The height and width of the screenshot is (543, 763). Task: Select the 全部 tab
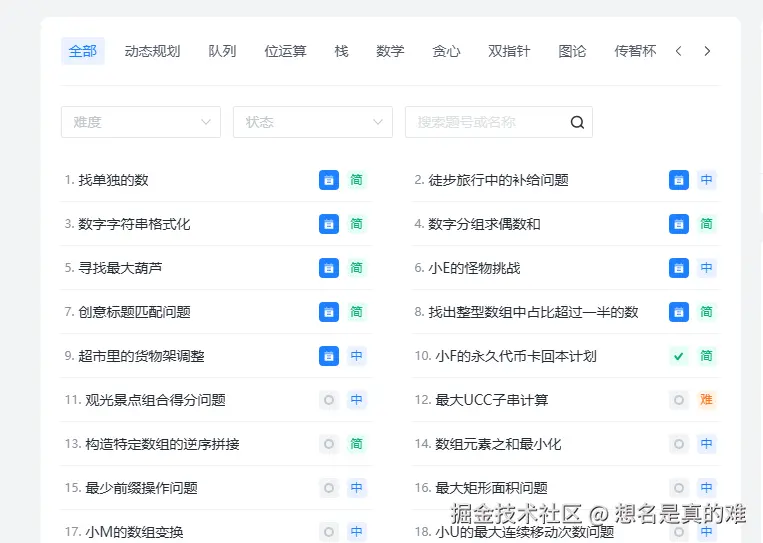(83, 51)
